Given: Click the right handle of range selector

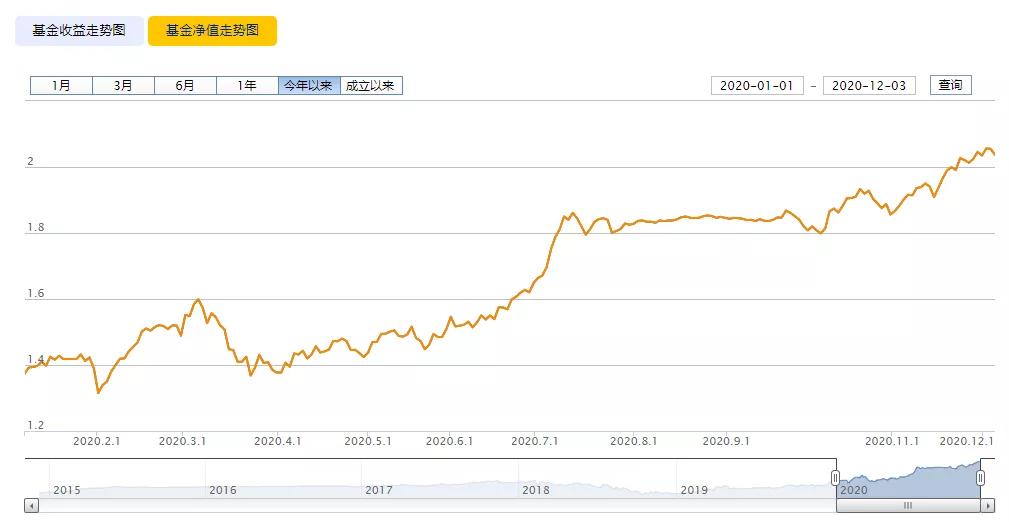Looking at the screenshot, I should pos(981,478).
